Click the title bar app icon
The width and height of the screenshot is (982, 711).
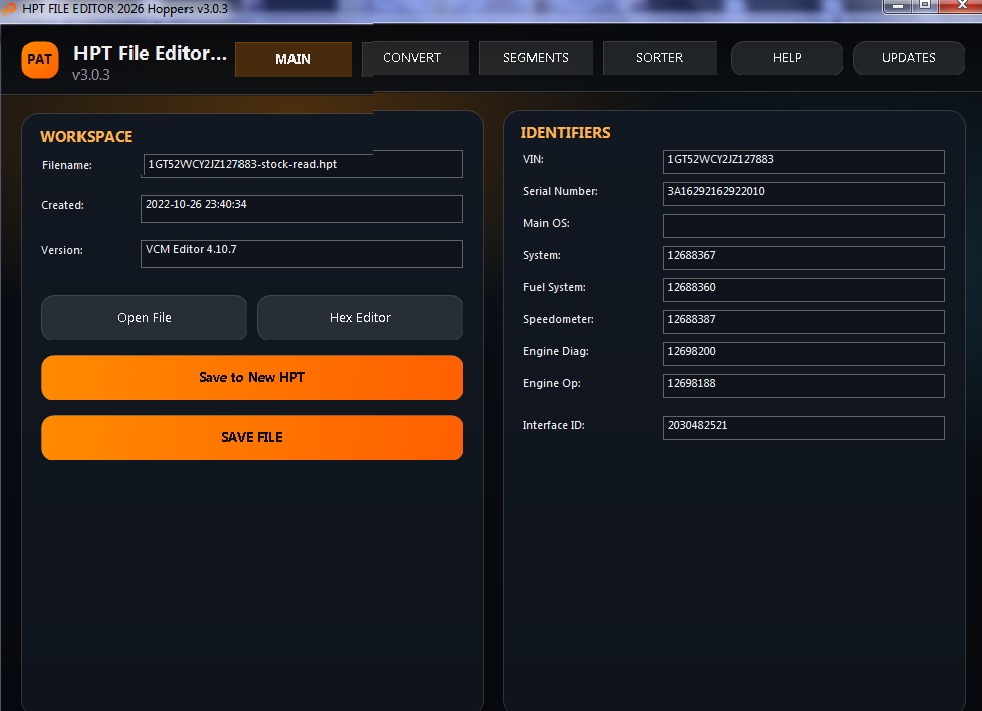10,8
